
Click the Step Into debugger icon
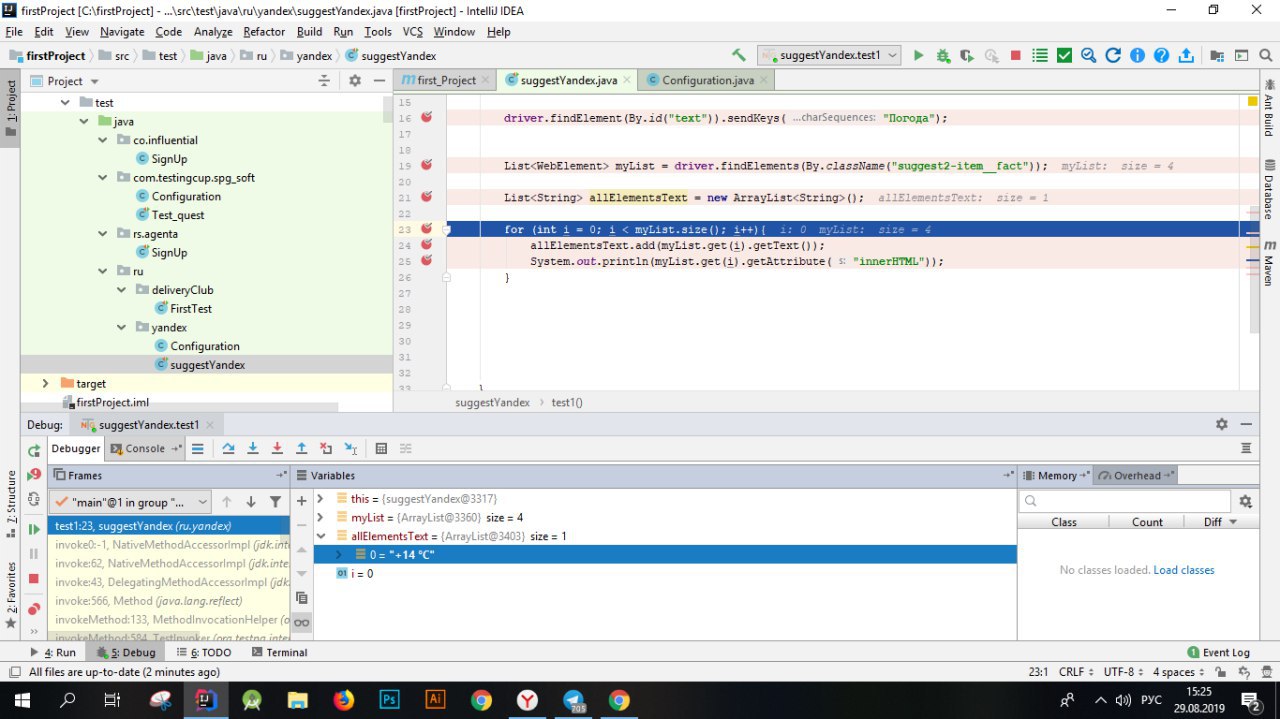(x=253, y=449)
